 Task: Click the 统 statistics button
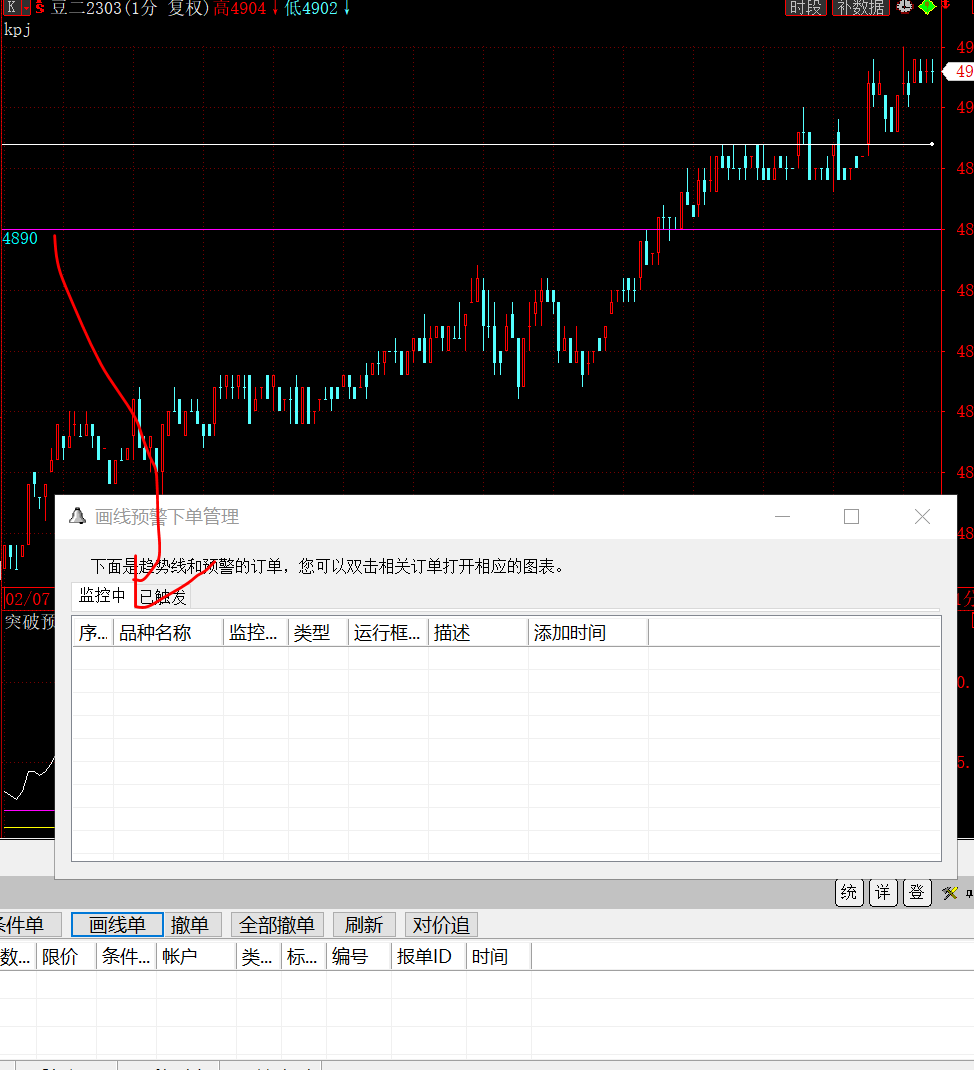pos(849,893)
